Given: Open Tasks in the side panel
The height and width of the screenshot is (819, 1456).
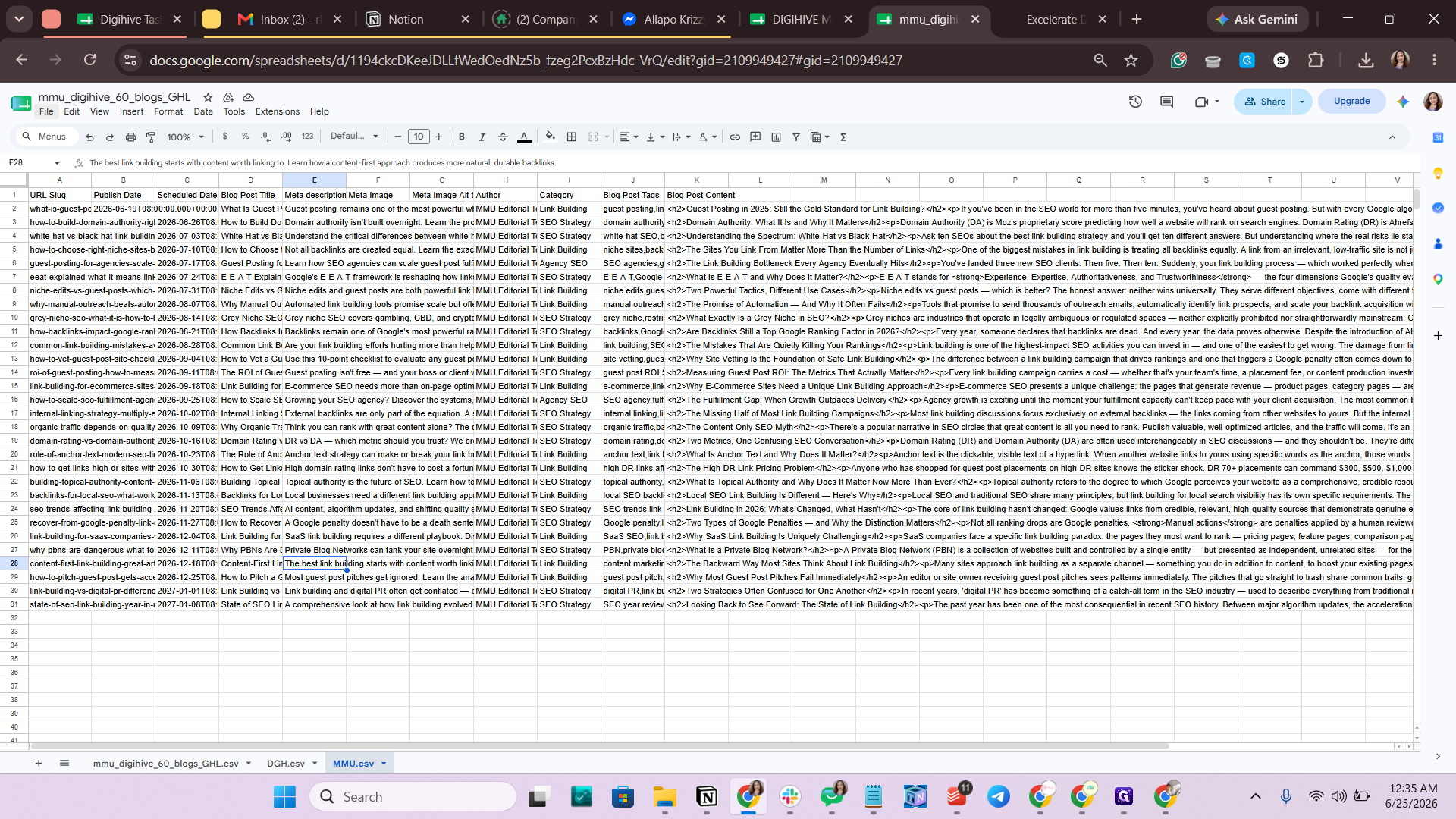Looking at the screenshot, I should pos(1438,208).
